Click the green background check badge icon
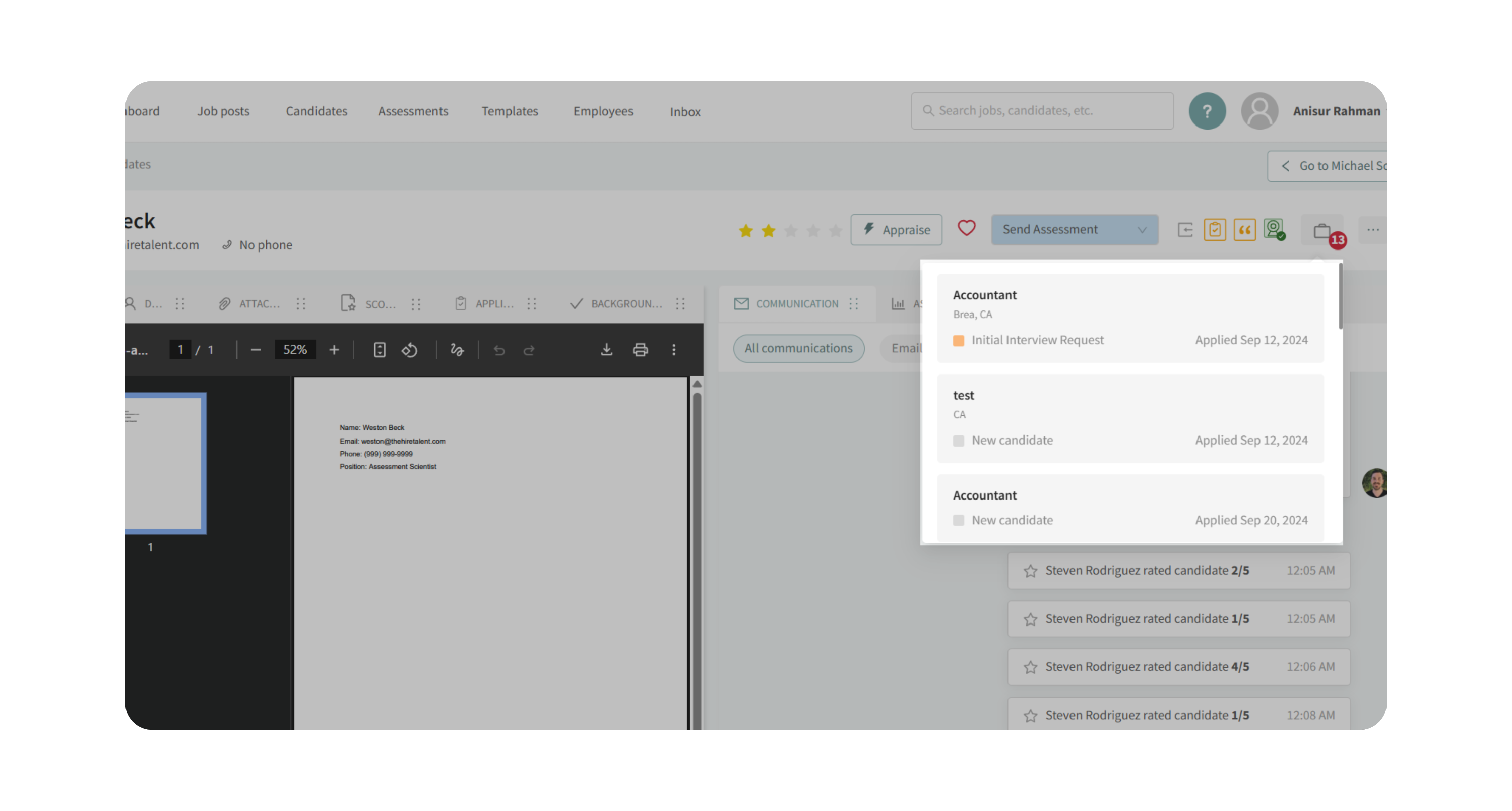1512x811 pixels. point(1274,229)
